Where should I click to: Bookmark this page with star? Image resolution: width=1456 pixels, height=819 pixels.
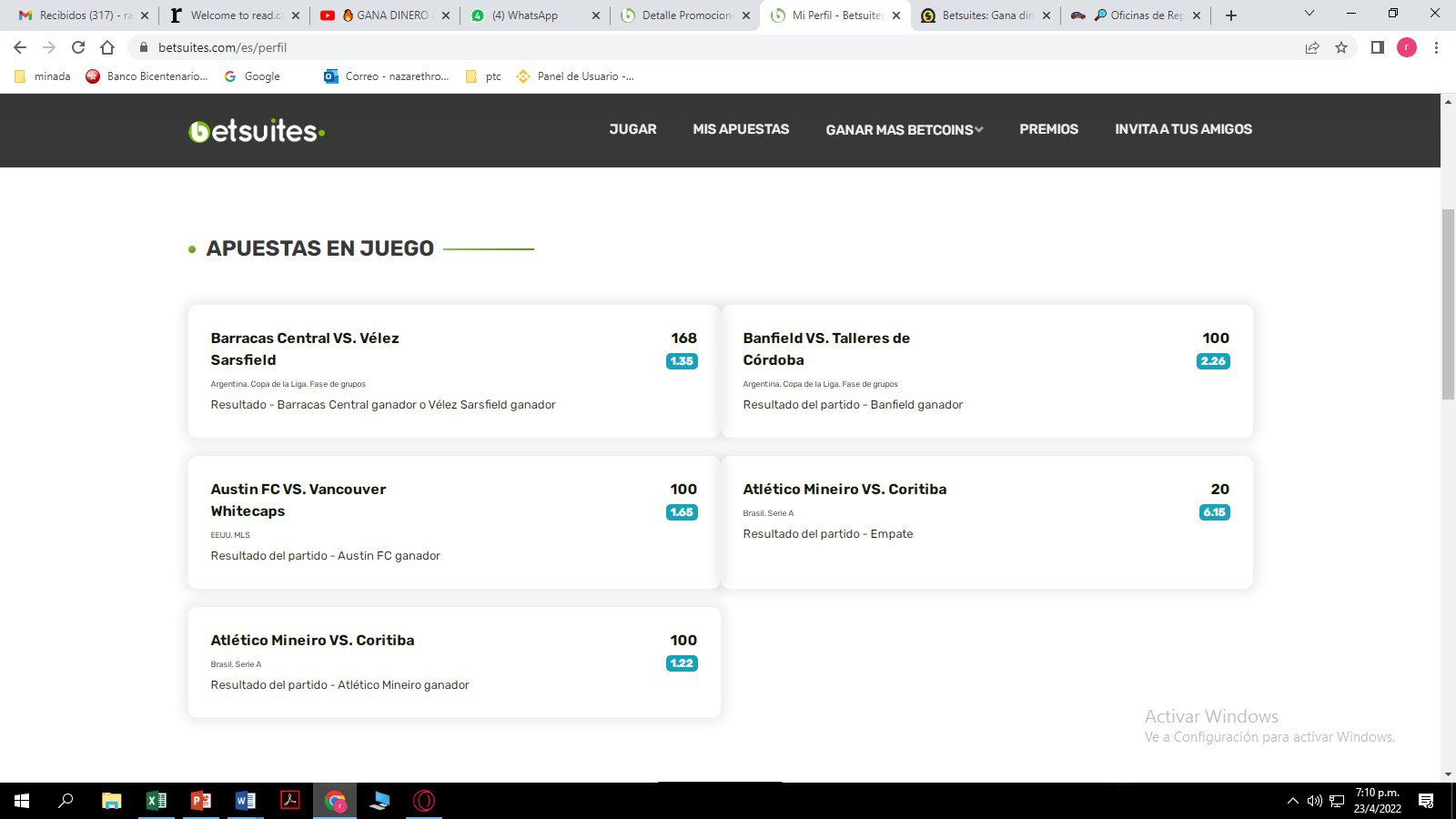pos(1341,47)
